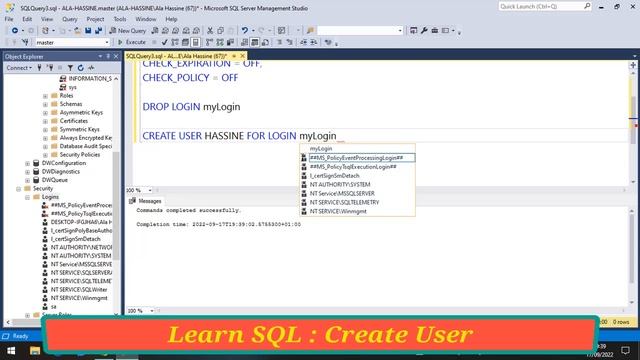Toggle IntelliSense Enabled button
Image resolution: width=640 pixels, height=360 pixels.
[x=196, y=42]
